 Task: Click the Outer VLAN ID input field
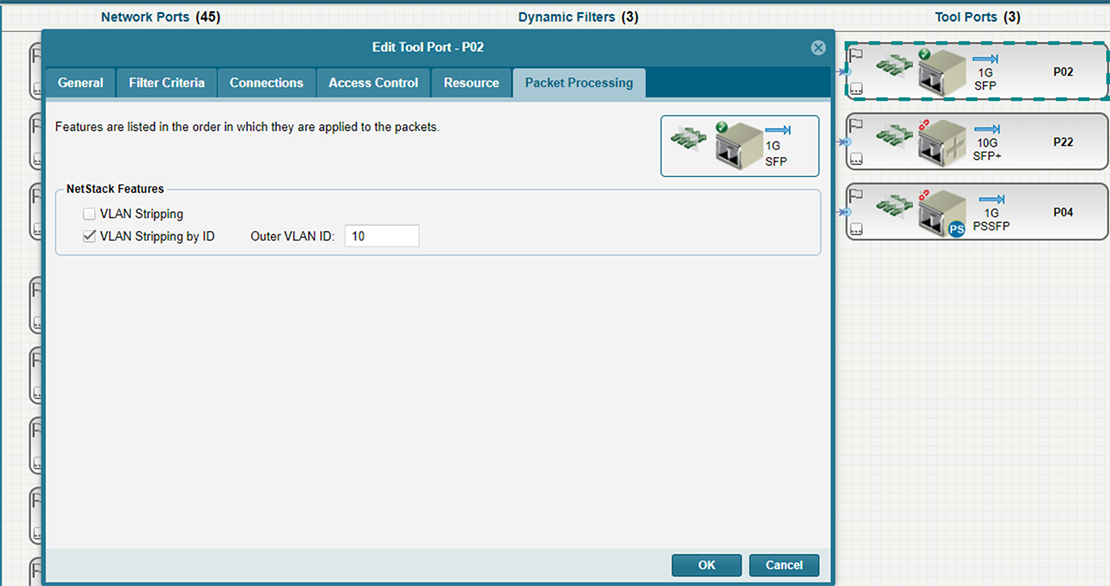[x=381, y=237]
